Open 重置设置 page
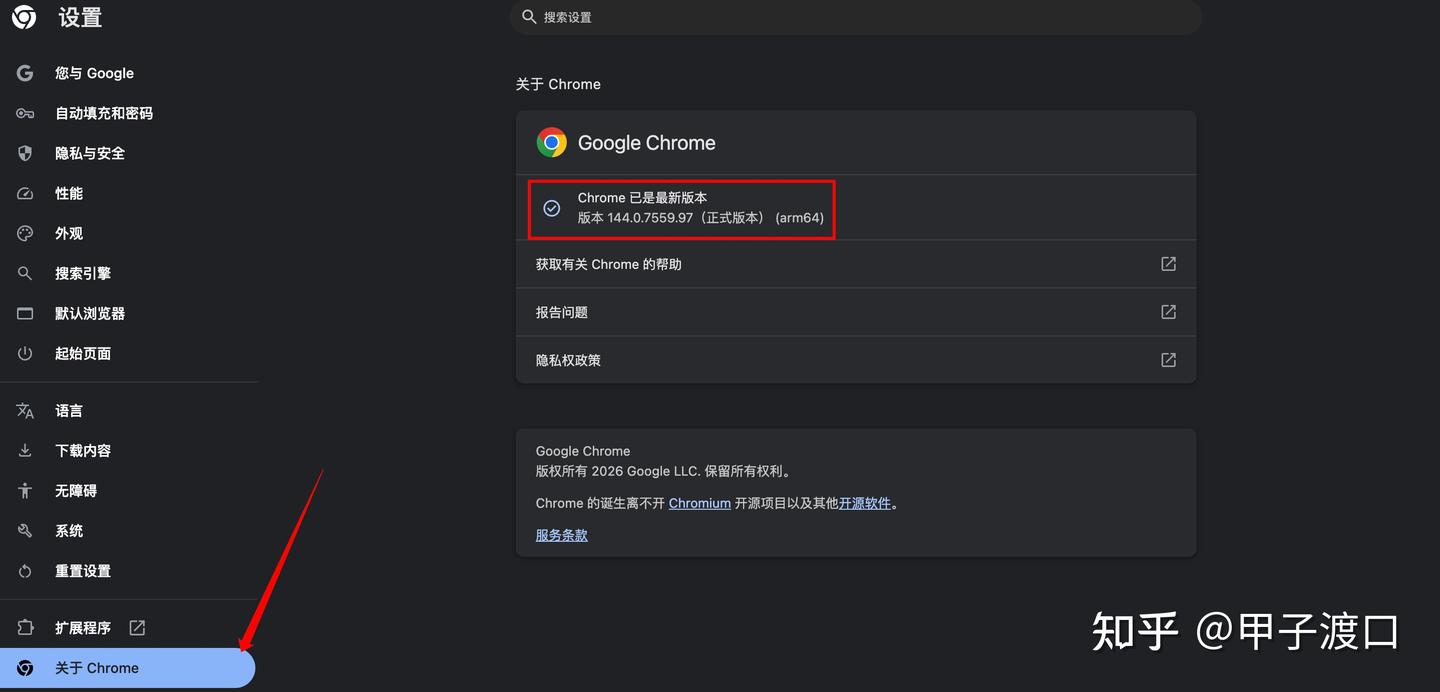 128,571
